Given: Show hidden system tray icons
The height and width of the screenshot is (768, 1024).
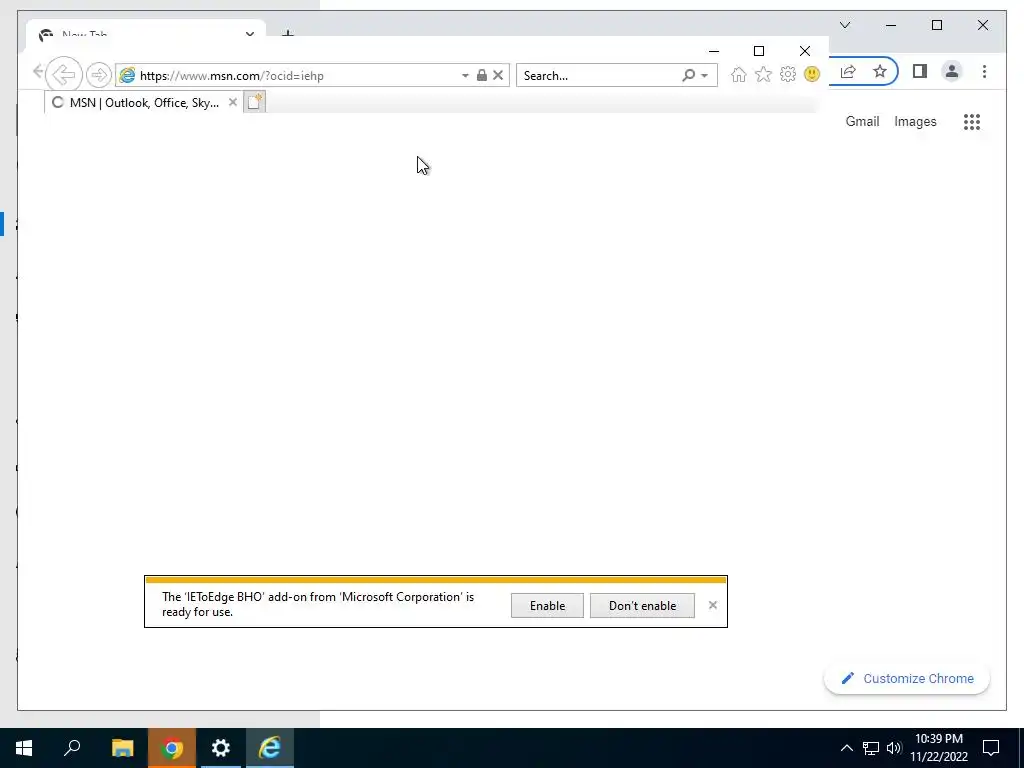Looking at the screenshot, I should coord(846,748).
